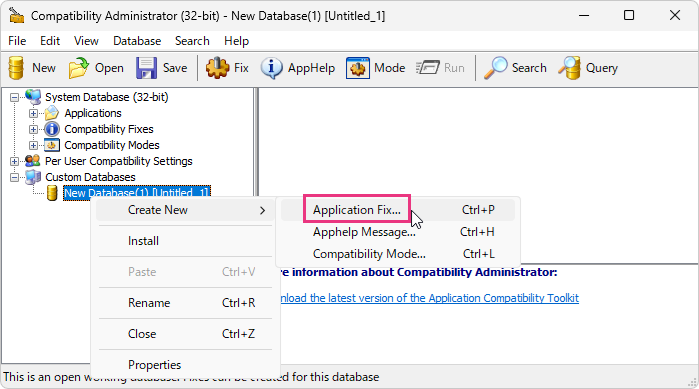Click the New database toolbar icon

[x=16, y=68]
